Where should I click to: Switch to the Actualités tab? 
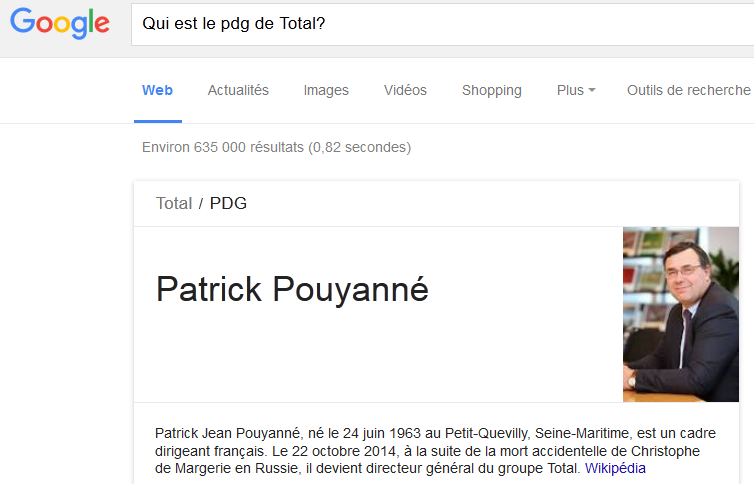click(x=238, y=90)
